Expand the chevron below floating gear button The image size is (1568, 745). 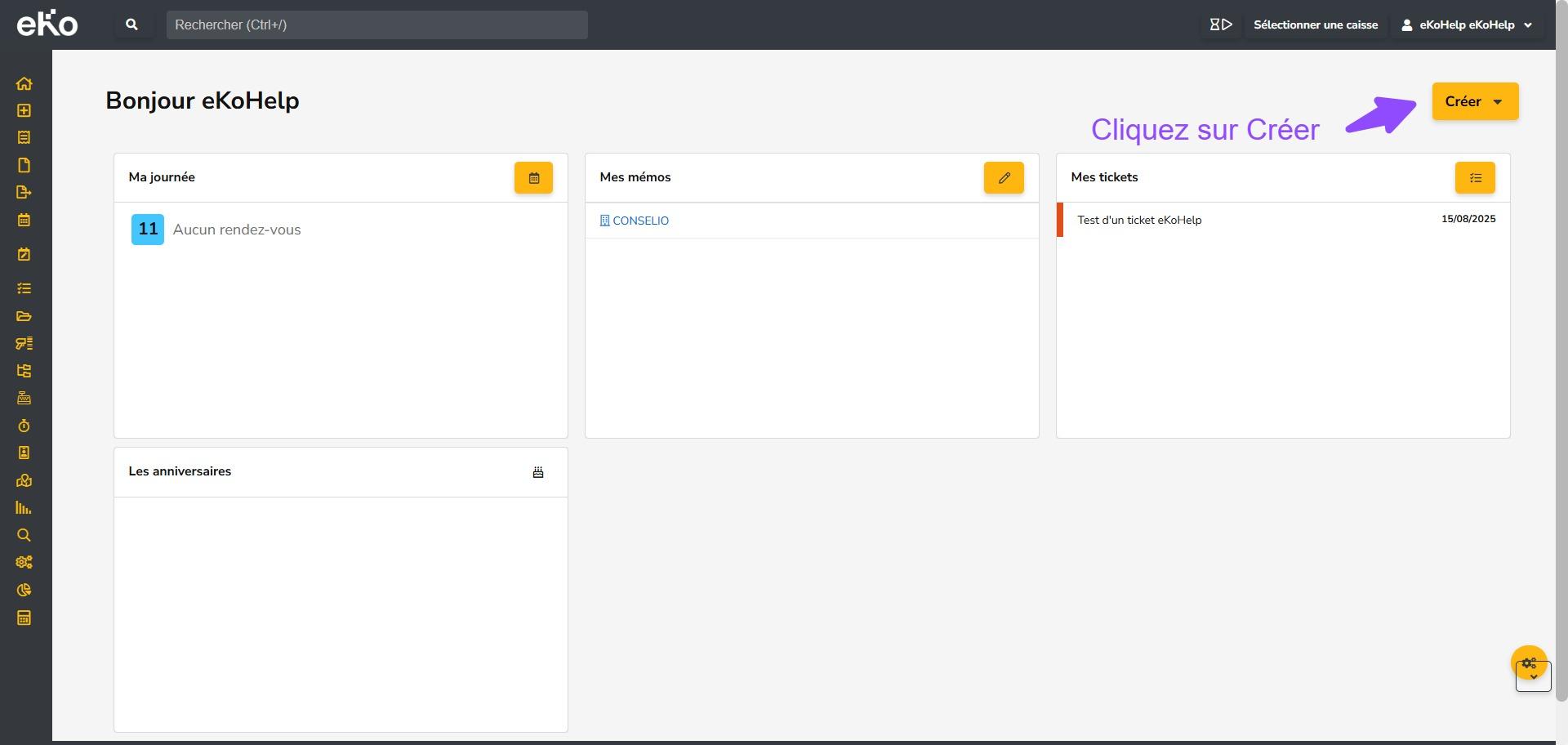point(1534,678)
